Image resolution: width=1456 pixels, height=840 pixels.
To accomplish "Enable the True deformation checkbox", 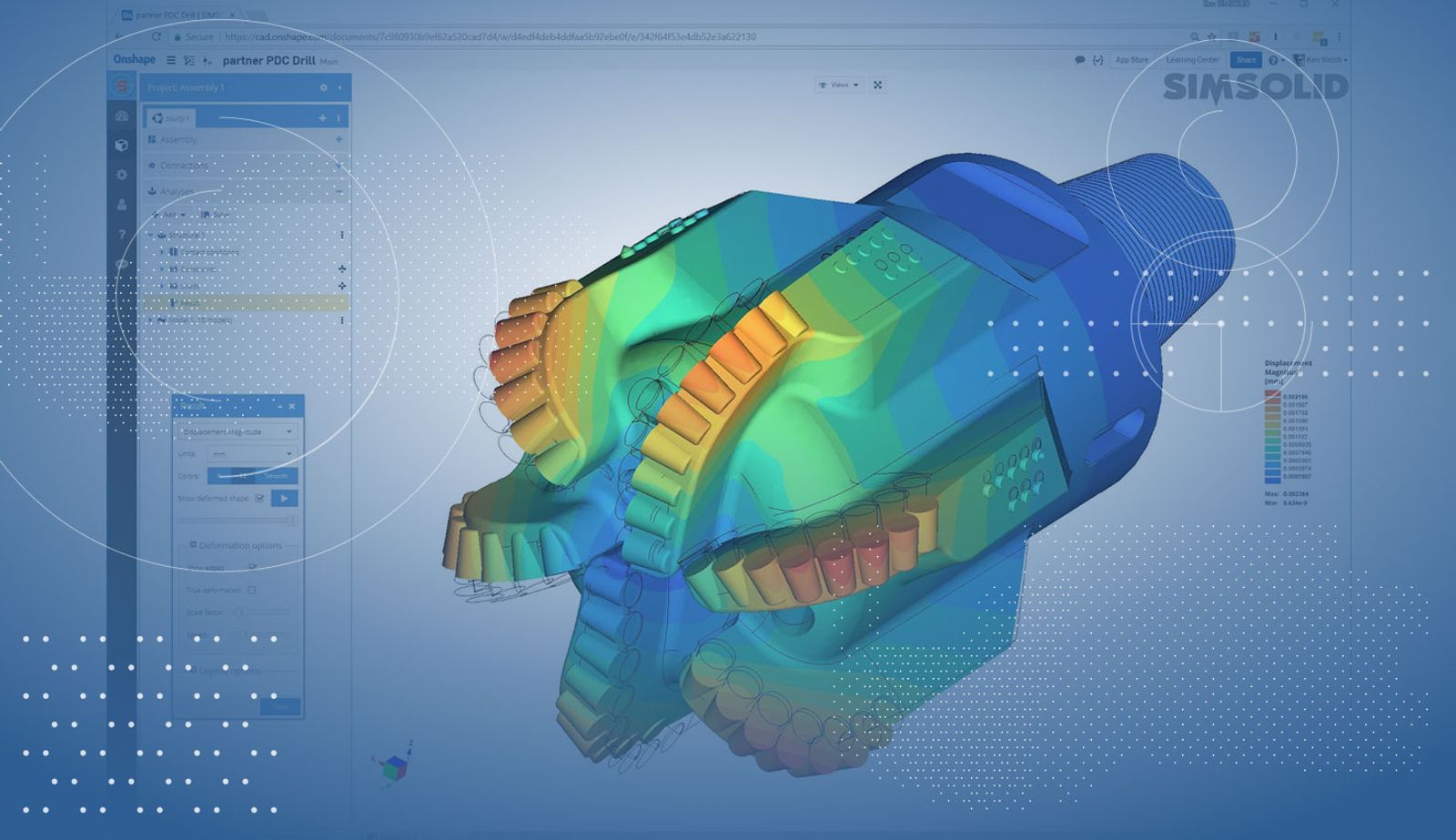I will 252,591.
